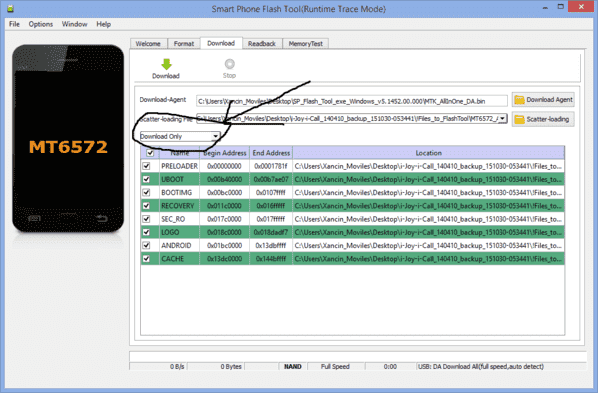The height and width of the screenshot is (393, 598).
Task: Click the 0 Bytes status entry
Action: click(231, 367)
